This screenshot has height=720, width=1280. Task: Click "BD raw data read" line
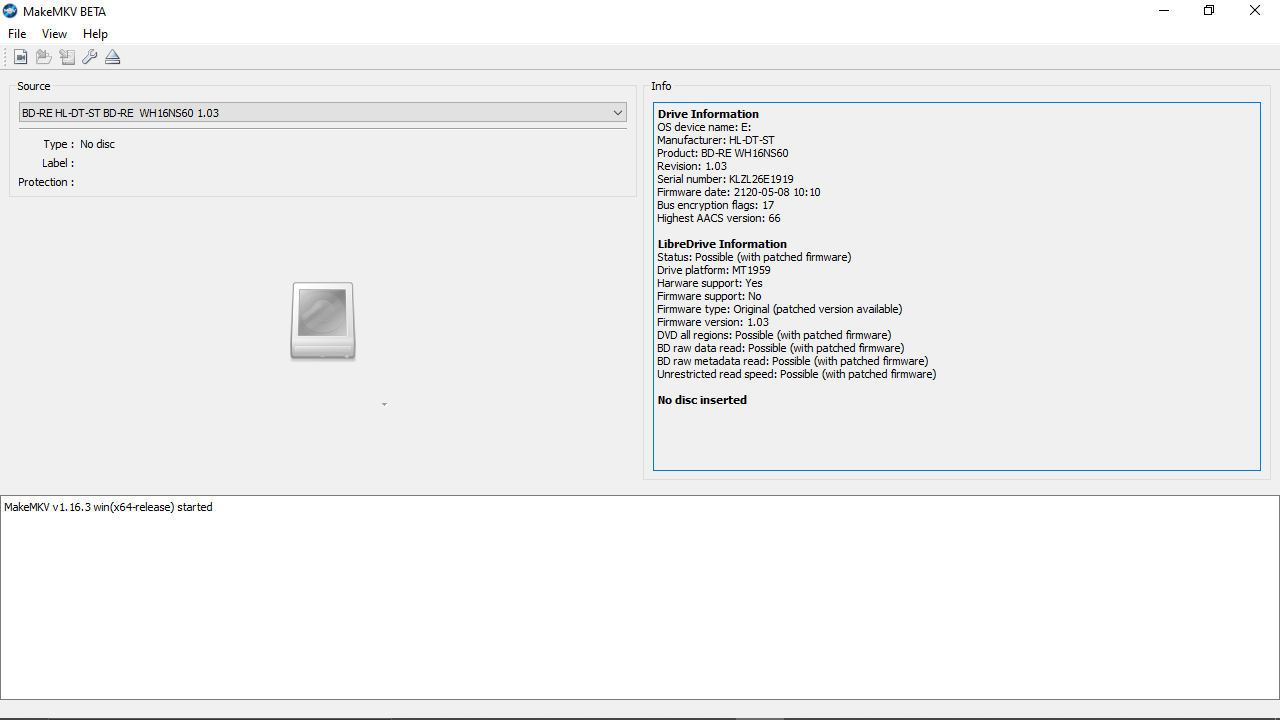[781, 348]
